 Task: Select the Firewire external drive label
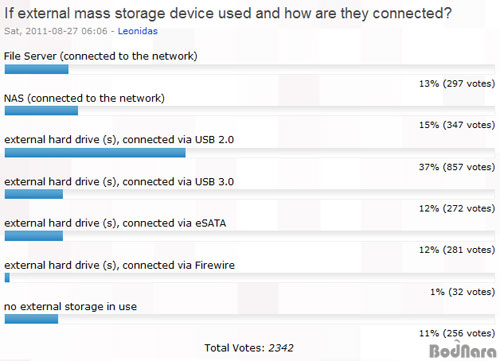coord(119,265)
